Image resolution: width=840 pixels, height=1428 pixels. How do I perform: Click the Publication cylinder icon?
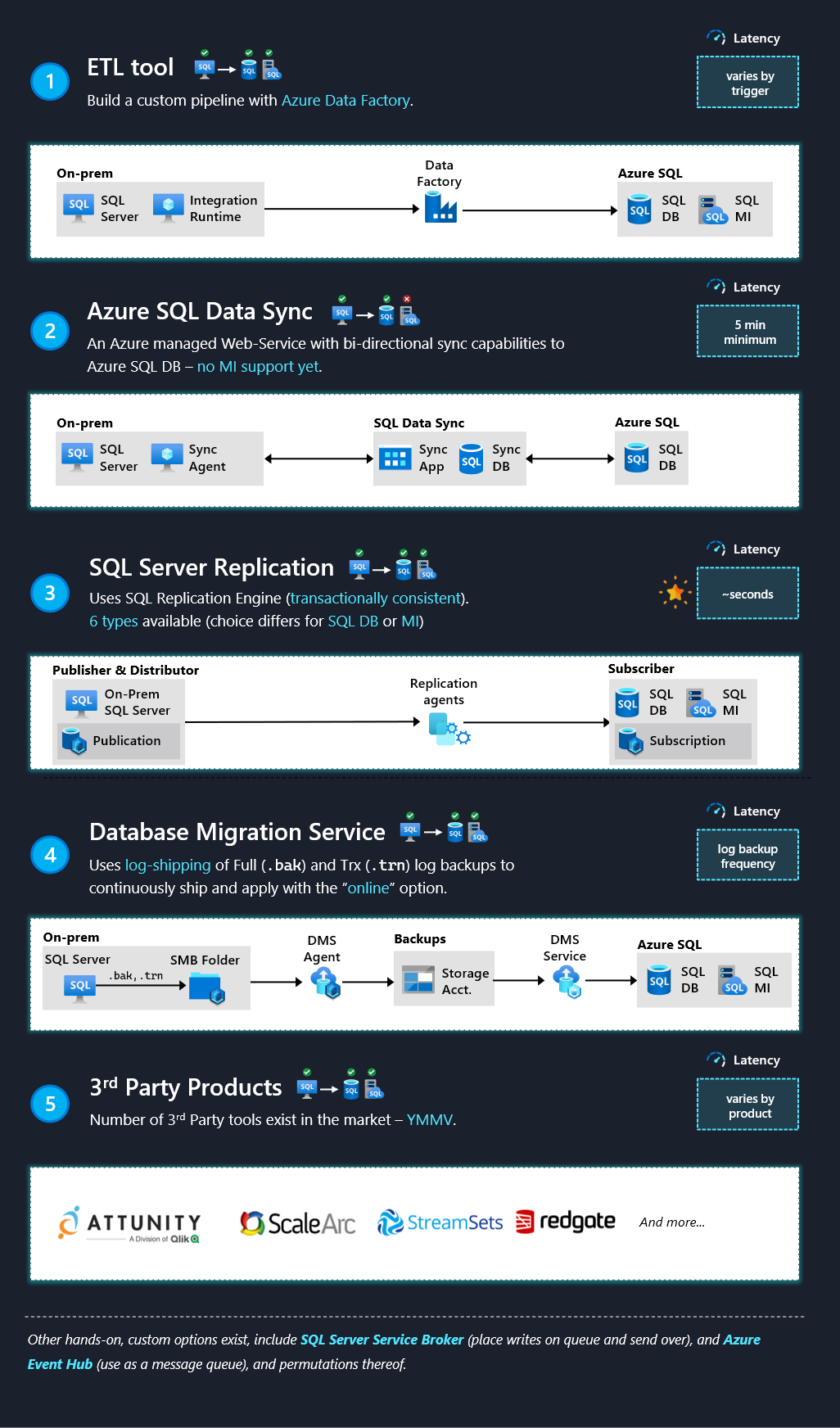coord(75,741)
